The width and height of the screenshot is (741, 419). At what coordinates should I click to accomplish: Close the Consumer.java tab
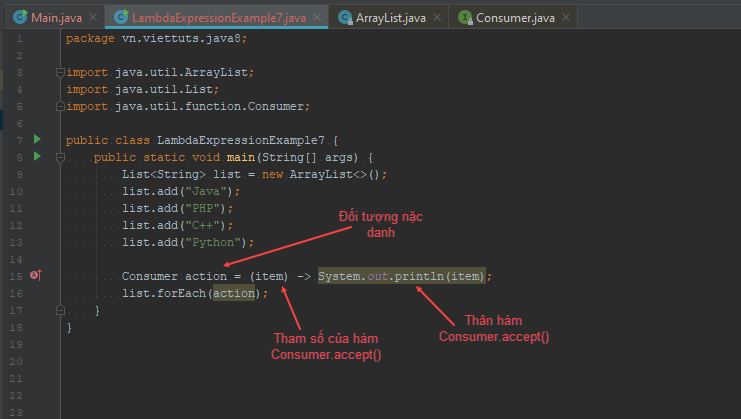pos(566,17)
